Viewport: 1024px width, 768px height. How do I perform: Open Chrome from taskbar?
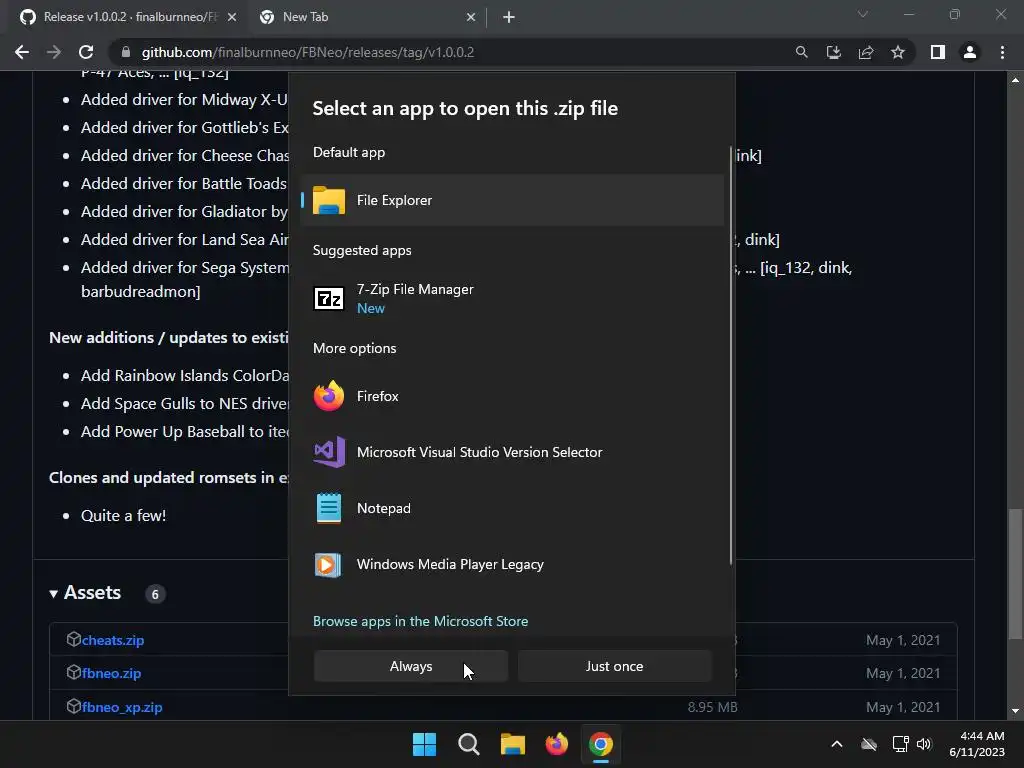(x=601, y=744)
